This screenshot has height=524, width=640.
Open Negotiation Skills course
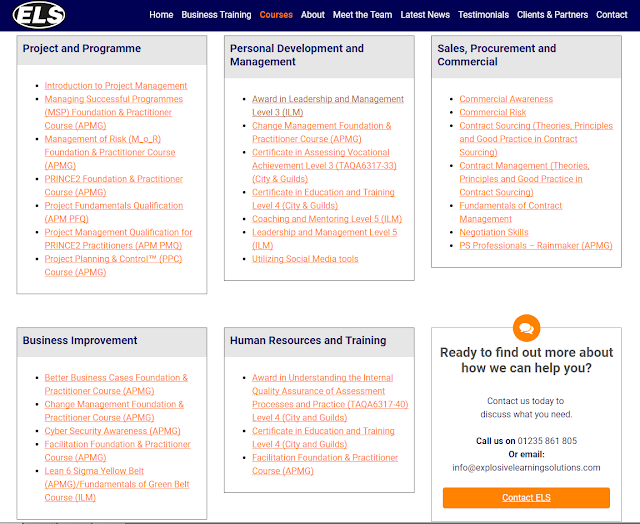point(494,232)
